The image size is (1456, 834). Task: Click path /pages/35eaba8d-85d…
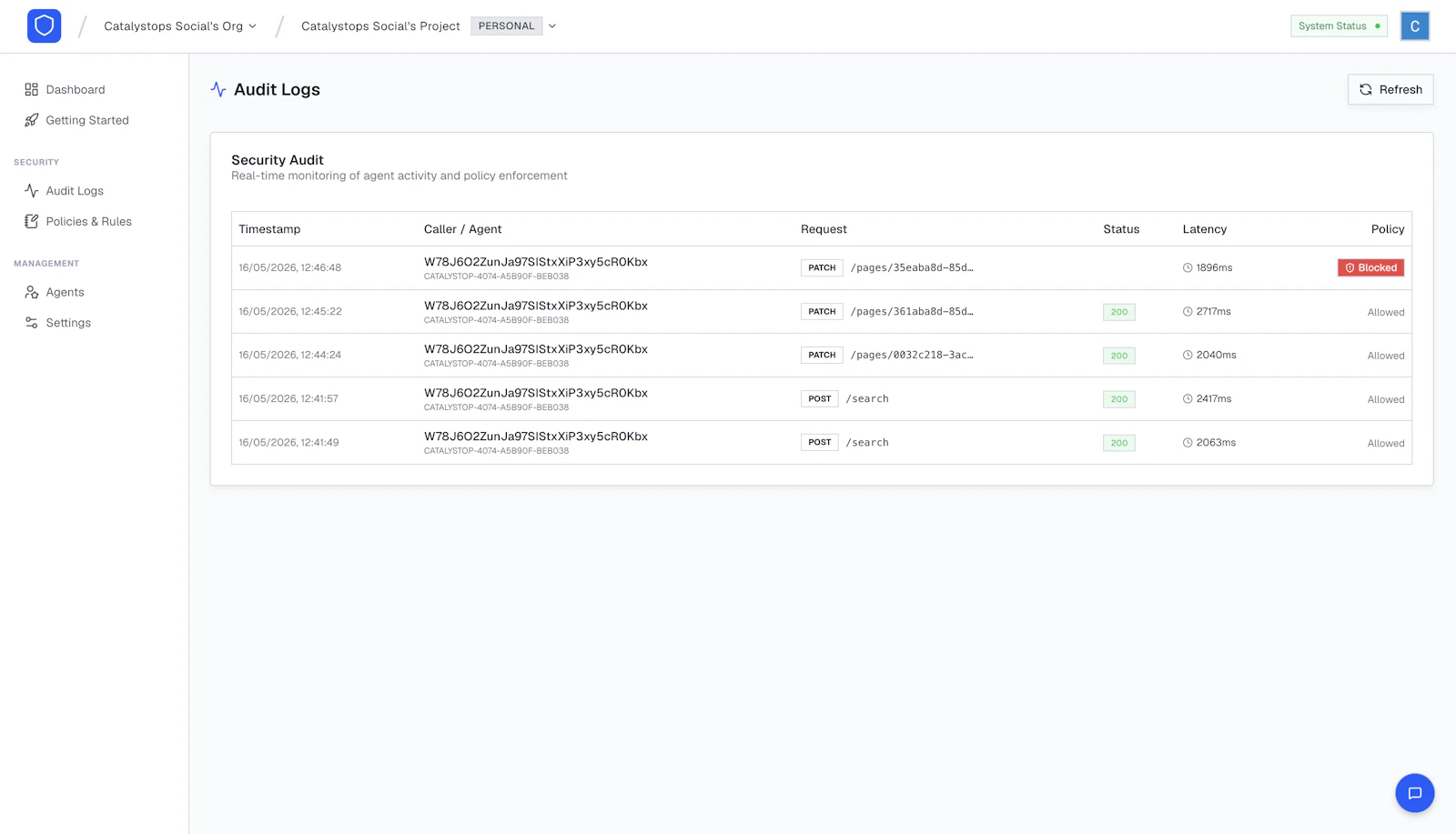(912, 267)
